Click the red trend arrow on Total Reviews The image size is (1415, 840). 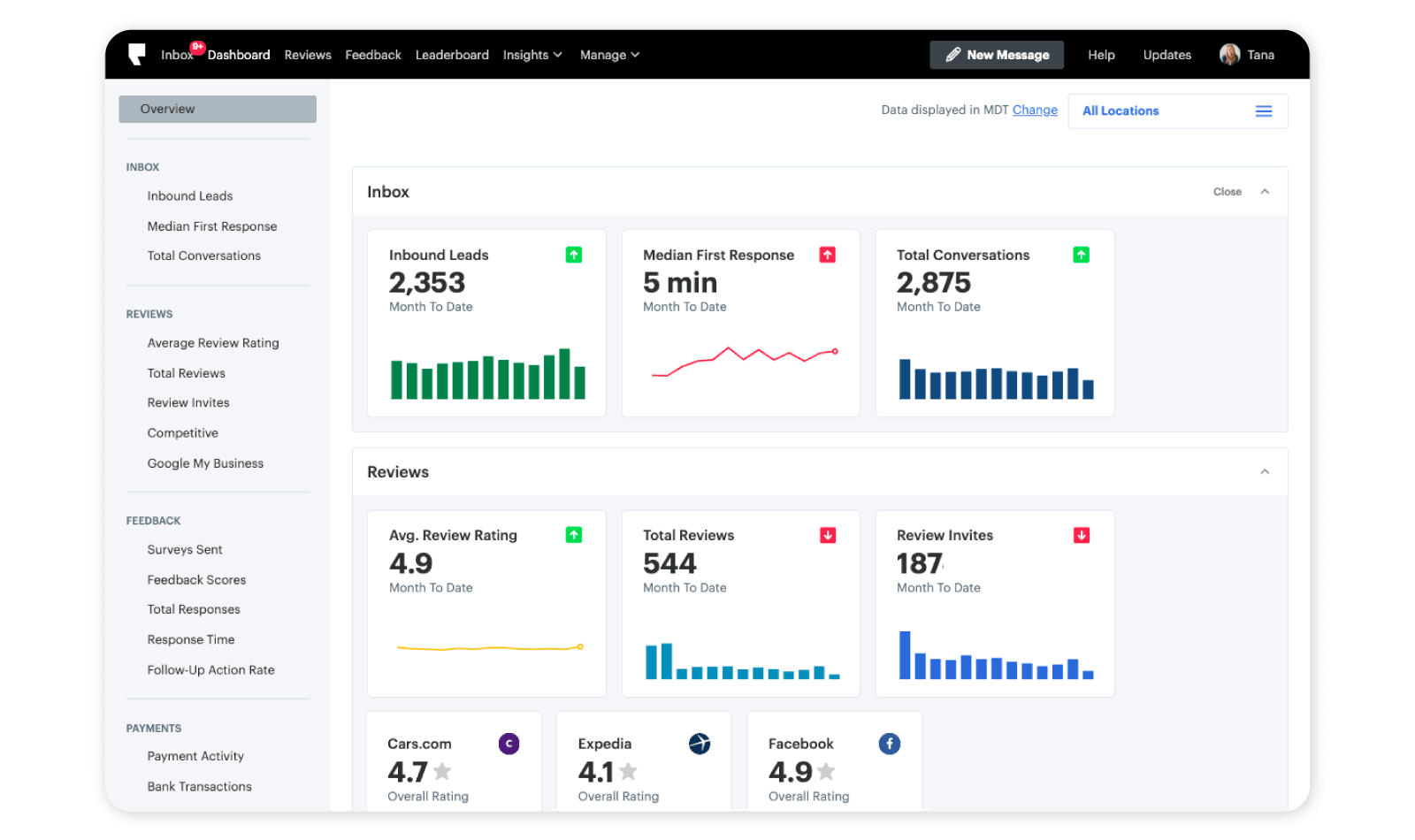coord(827,534)
